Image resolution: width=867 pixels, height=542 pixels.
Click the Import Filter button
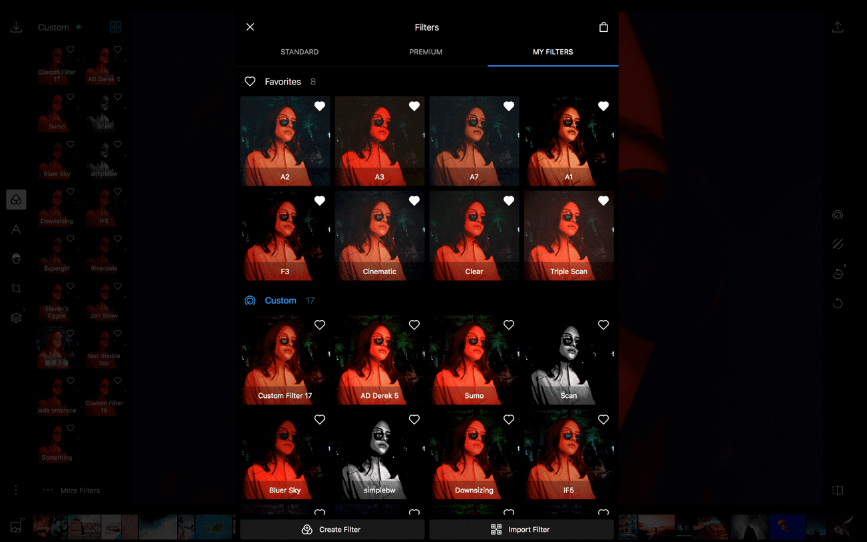[521, 529]
